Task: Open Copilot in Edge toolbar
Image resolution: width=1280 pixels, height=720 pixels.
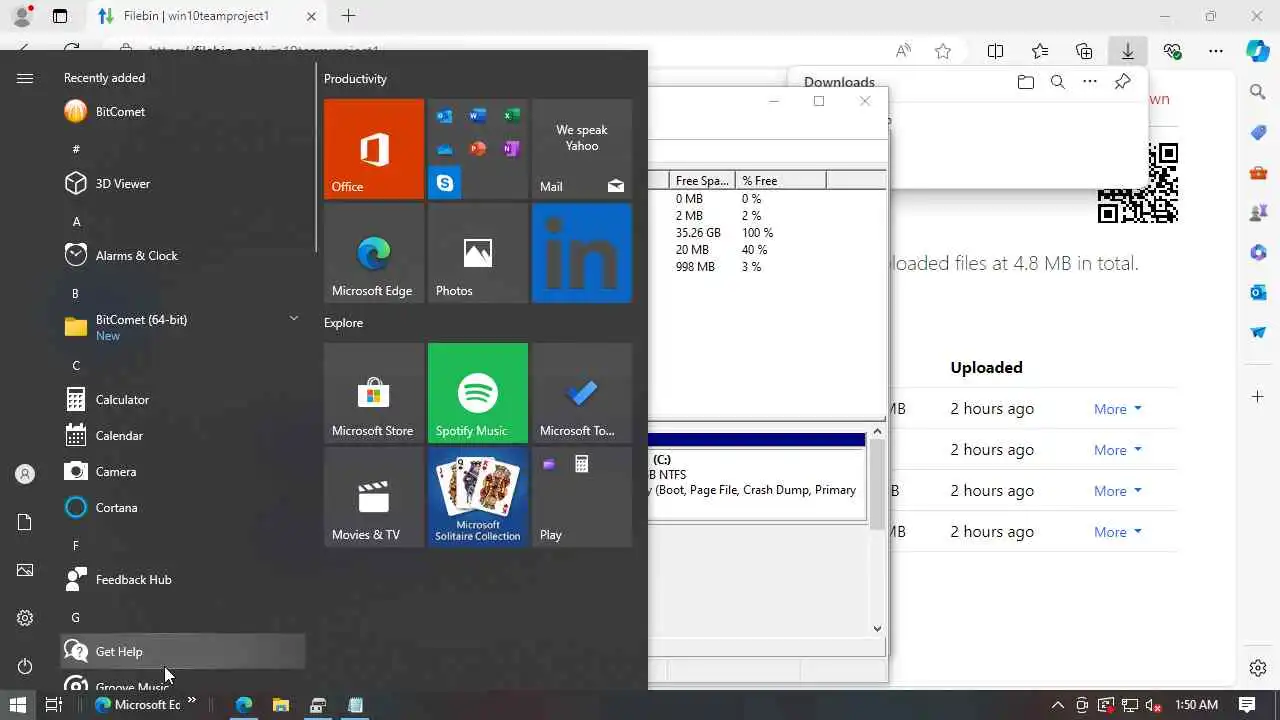Action: [1258, 51]
